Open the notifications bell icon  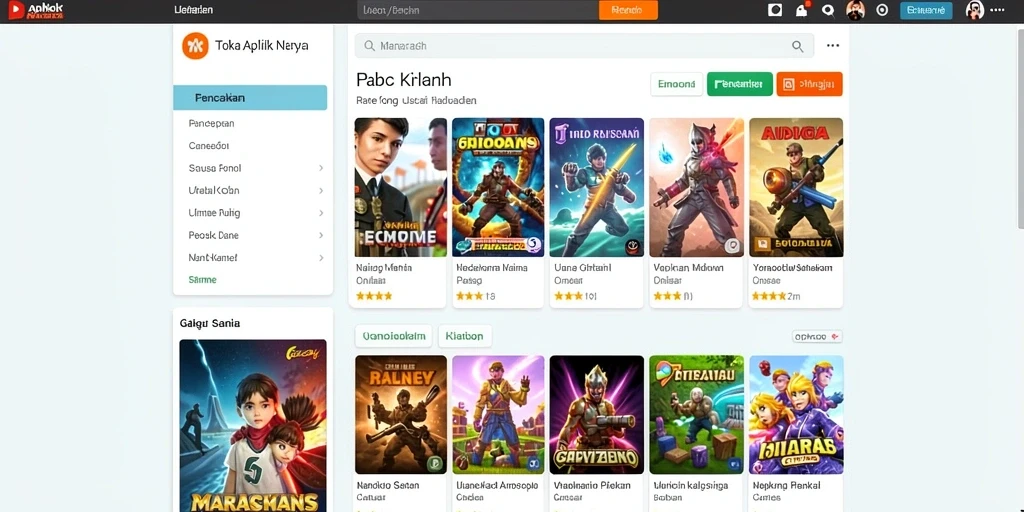tap(801, 10)
